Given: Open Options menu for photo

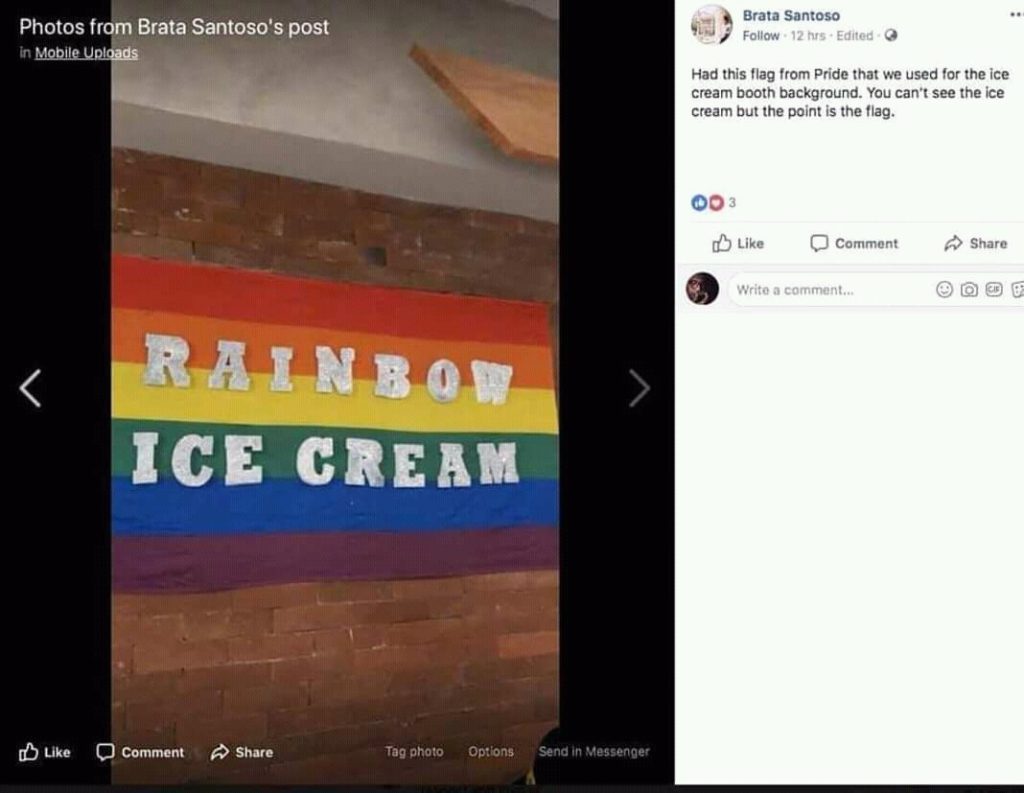Looking at the screenshot, I should [490, 751].
